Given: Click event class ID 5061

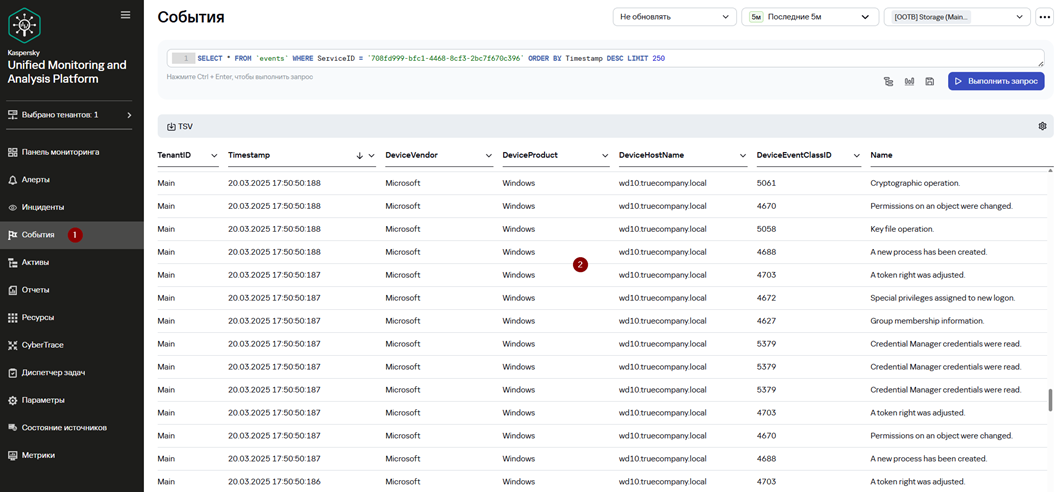Looking at the screenshot, I should click(x=766, y=183).
